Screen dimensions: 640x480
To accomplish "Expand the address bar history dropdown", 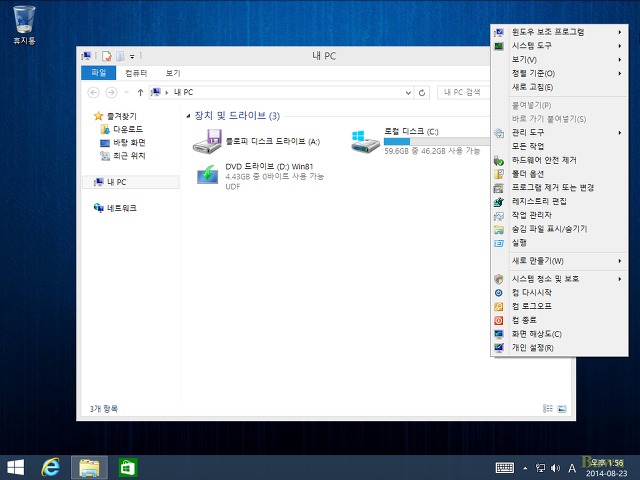I will click(x=408, y=93).
